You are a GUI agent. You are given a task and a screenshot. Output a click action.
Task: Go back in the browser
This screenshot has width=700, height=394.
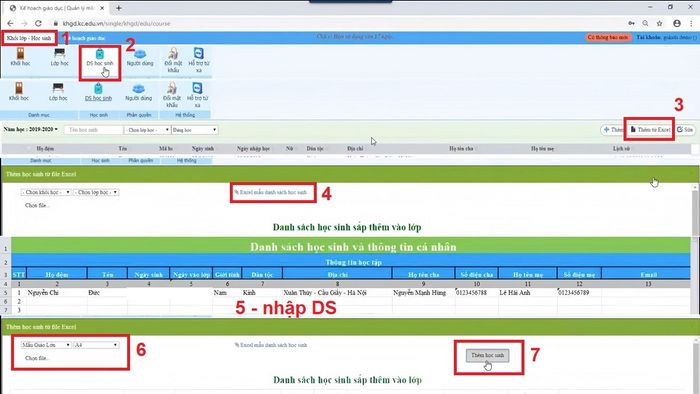pyautogui.click(x=10, y=23)
